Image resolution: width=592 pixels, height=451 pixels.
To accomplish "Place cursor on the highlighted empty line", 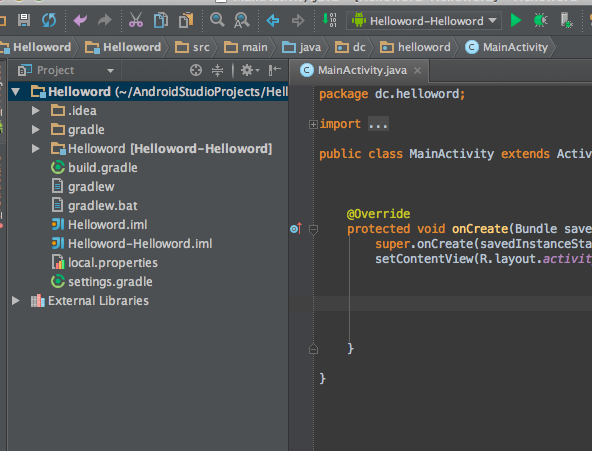I will point(453,303).
